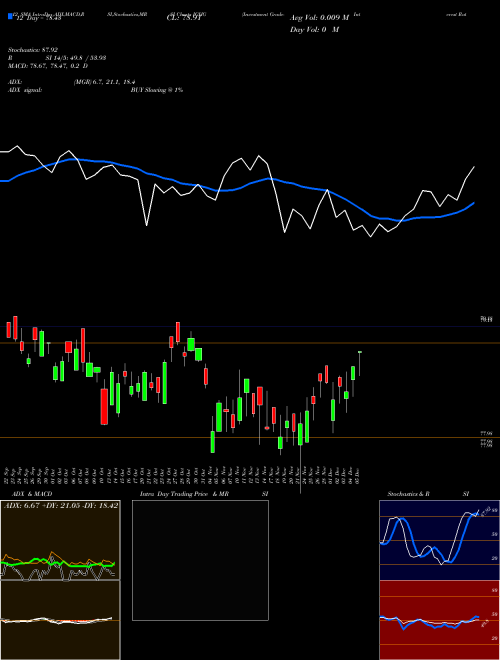
Task: Click the 'CL: 78.91' closing price text
Action: [x=182, y=18]
